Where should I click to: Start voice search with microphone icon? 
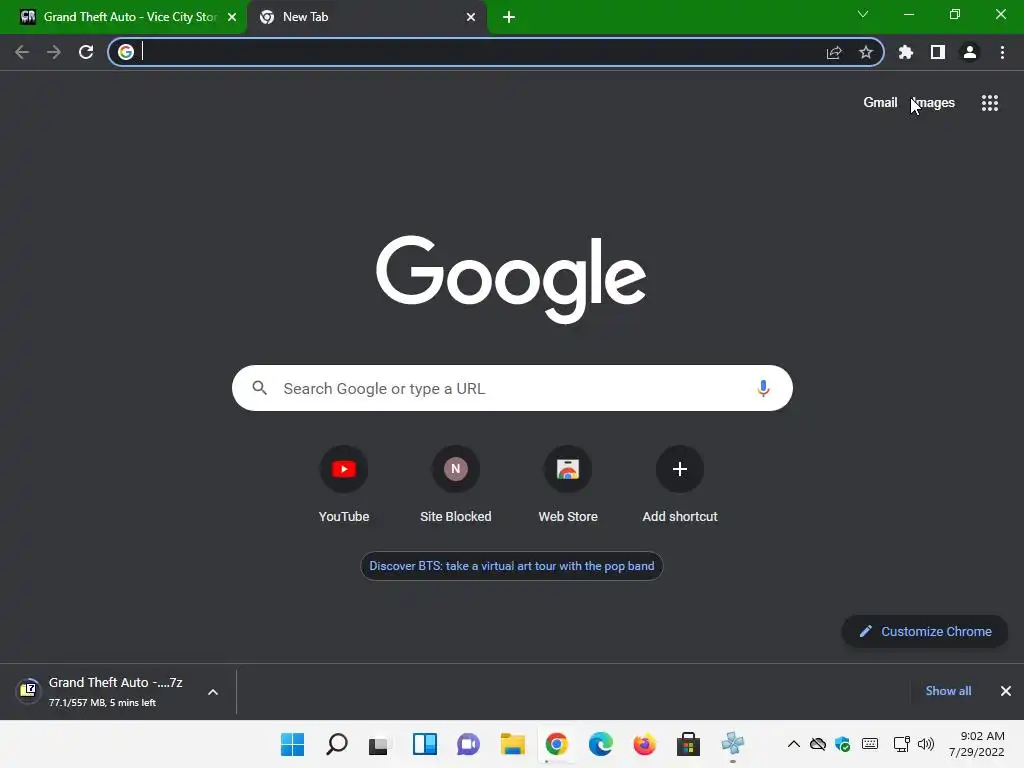pos(763,389)
